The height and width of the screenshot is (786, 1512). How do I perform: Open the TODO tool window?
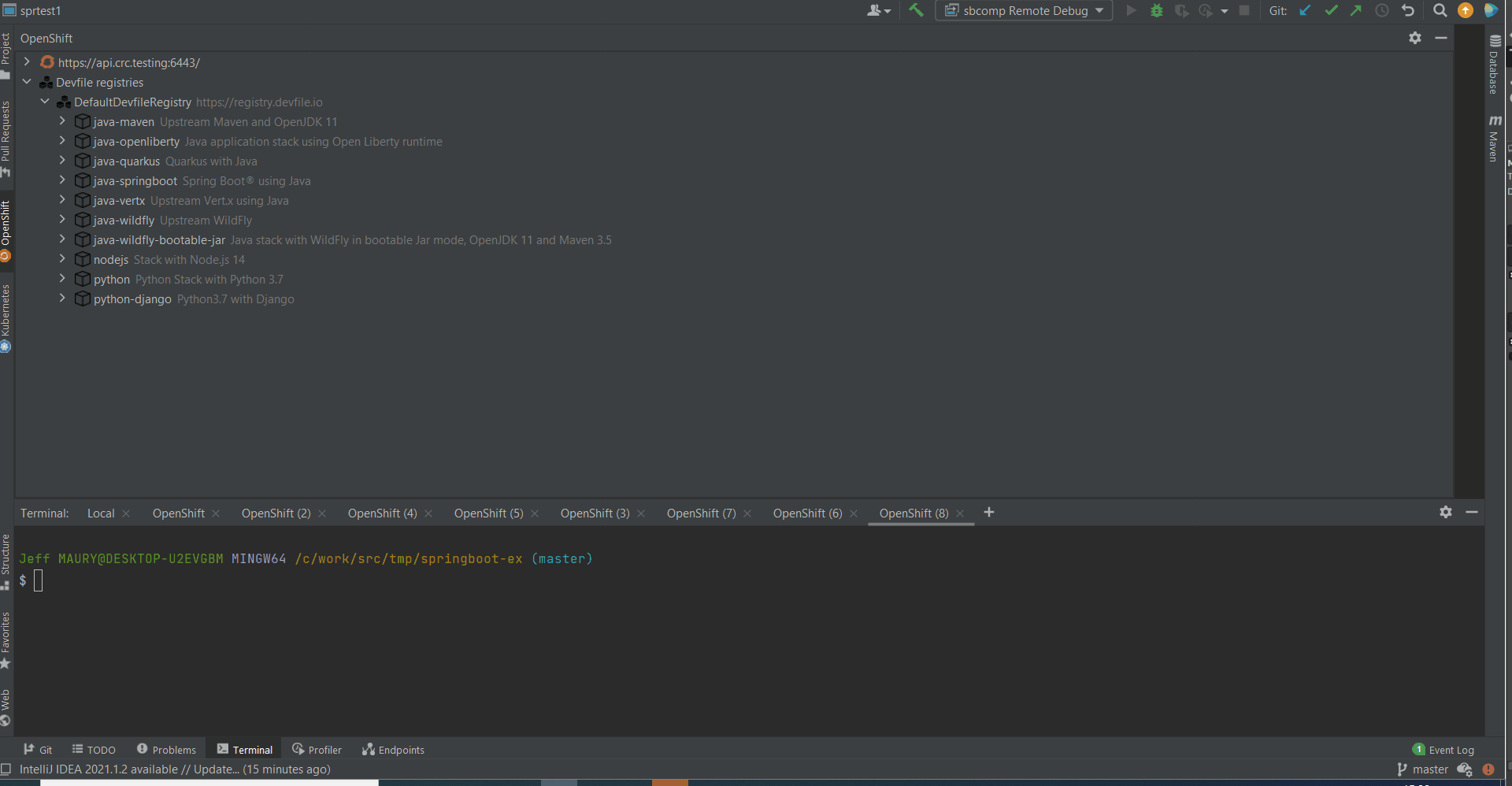pos(94,750)
